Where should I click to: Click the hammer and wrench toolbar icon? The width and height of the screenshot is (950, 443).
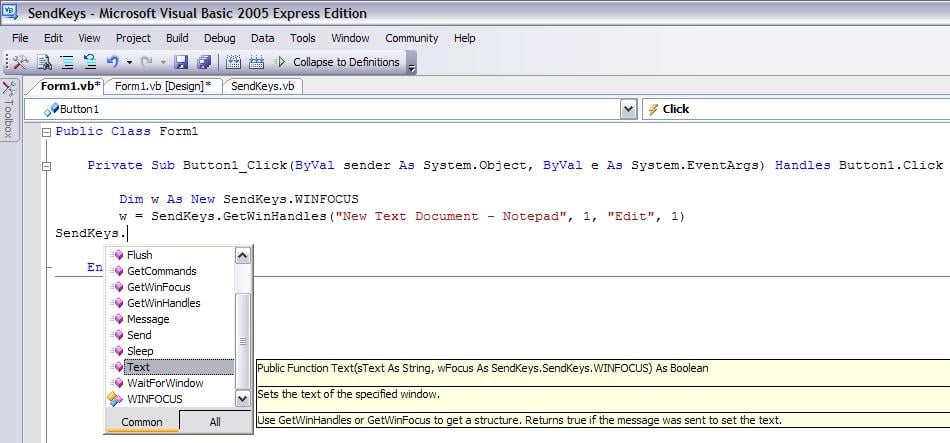[21, 62]
